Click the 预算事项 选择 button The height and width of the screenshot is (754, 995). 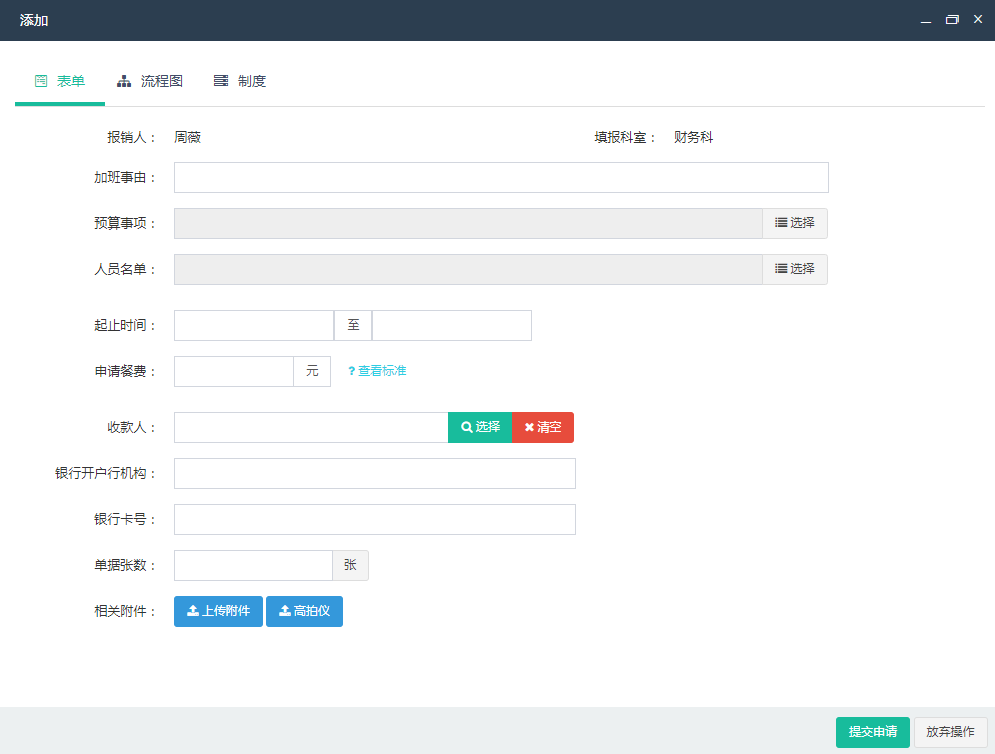pyautogui.click(x=794, y=223)
